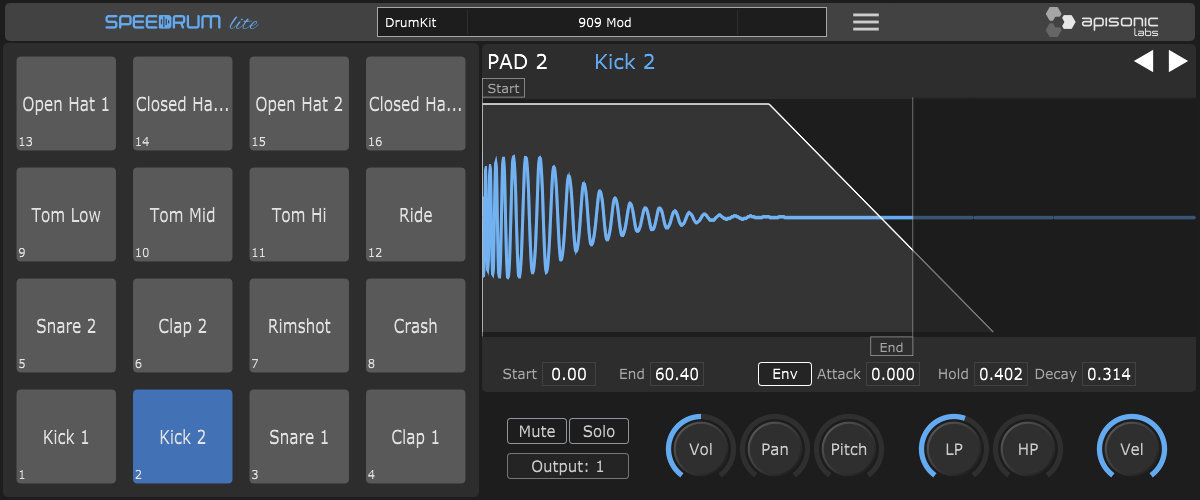Open the DrumKit category selector
The height and width of the screenshot is (500, 1200).
(422, 22)
